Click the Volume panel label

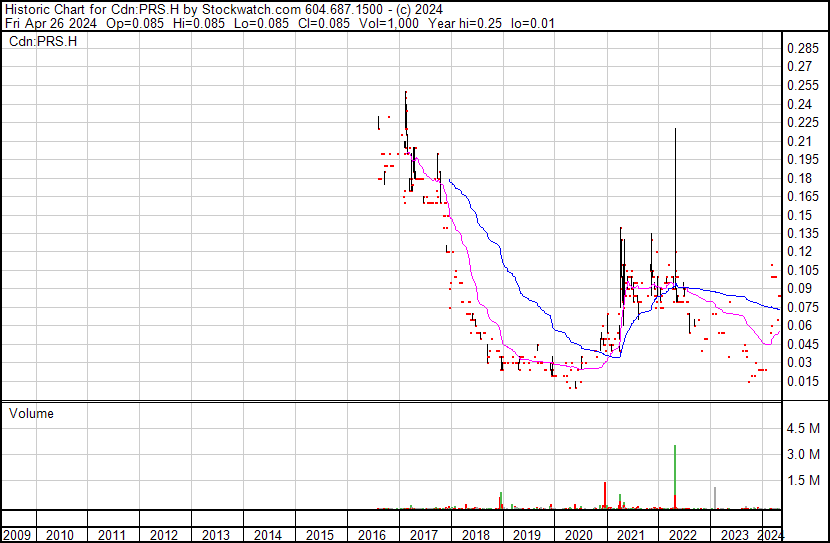coord(31,413)
